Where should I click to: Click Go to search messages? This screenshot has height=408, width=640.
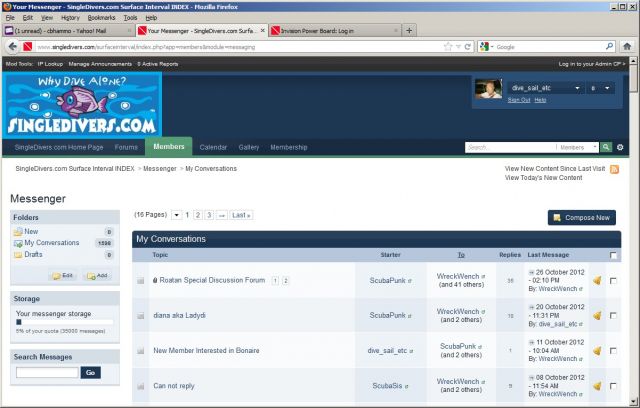coord(91,373)
